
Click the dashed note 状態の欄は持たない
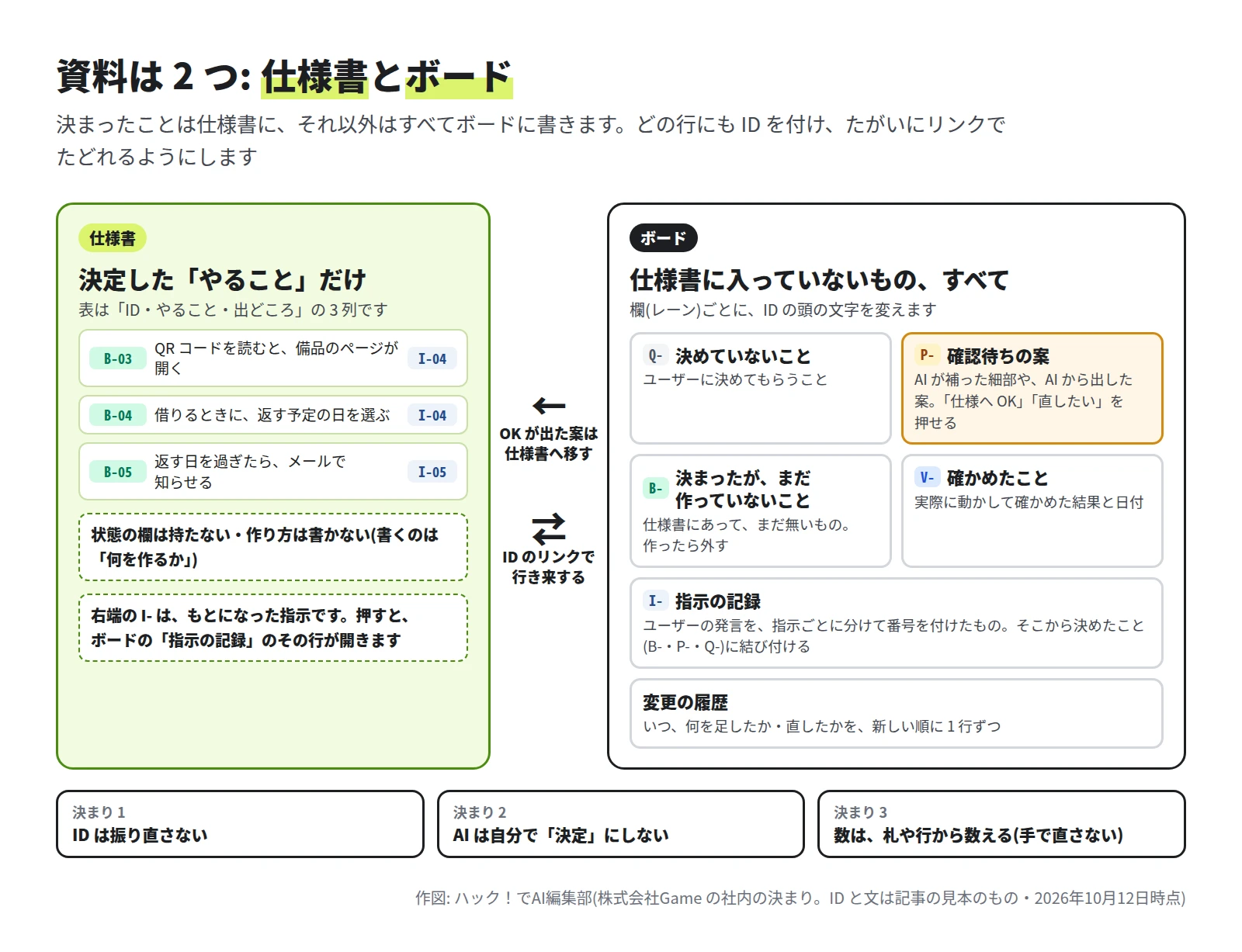point(273,547)
